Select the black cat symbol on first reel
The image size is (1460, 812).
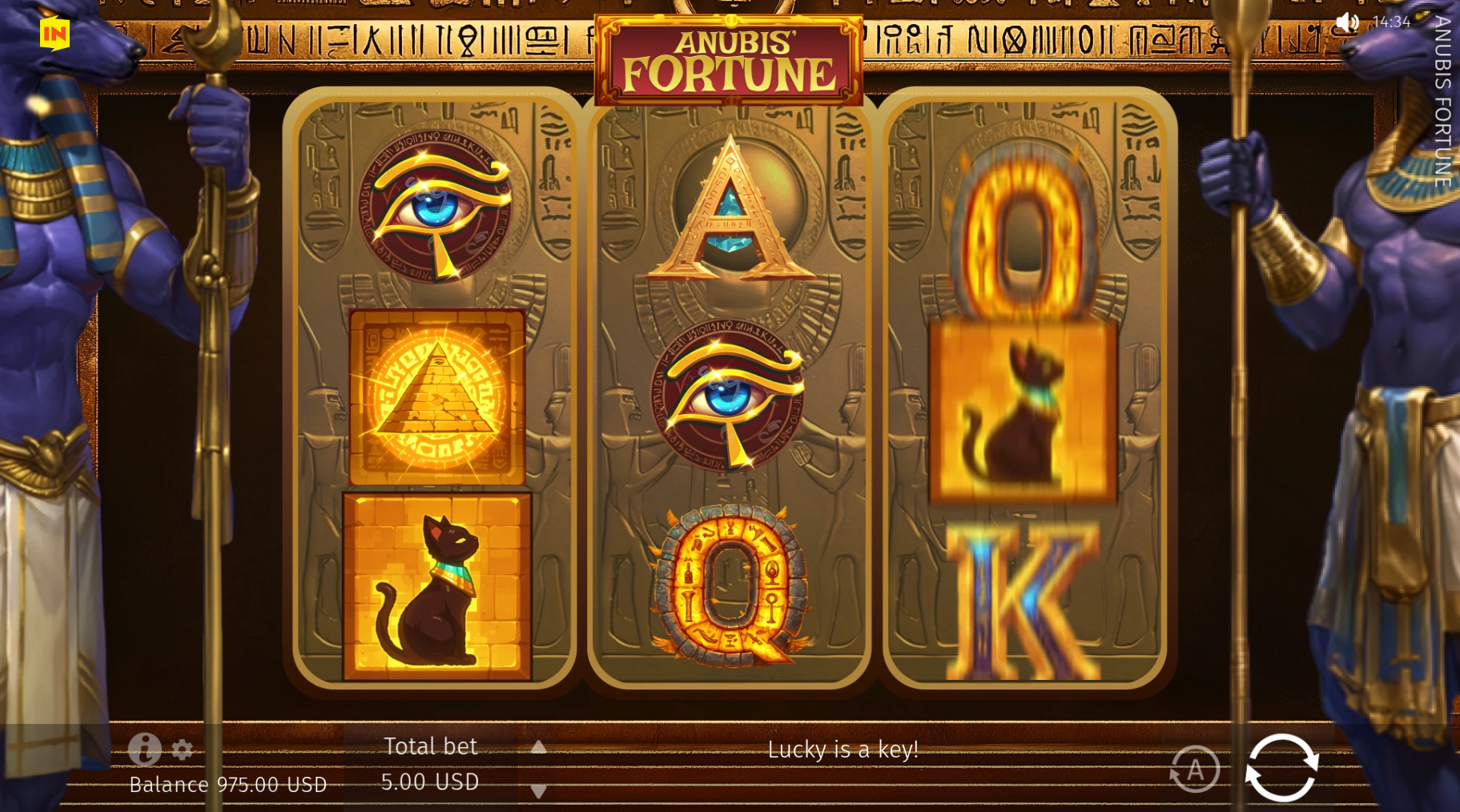(x=437, y=586)
